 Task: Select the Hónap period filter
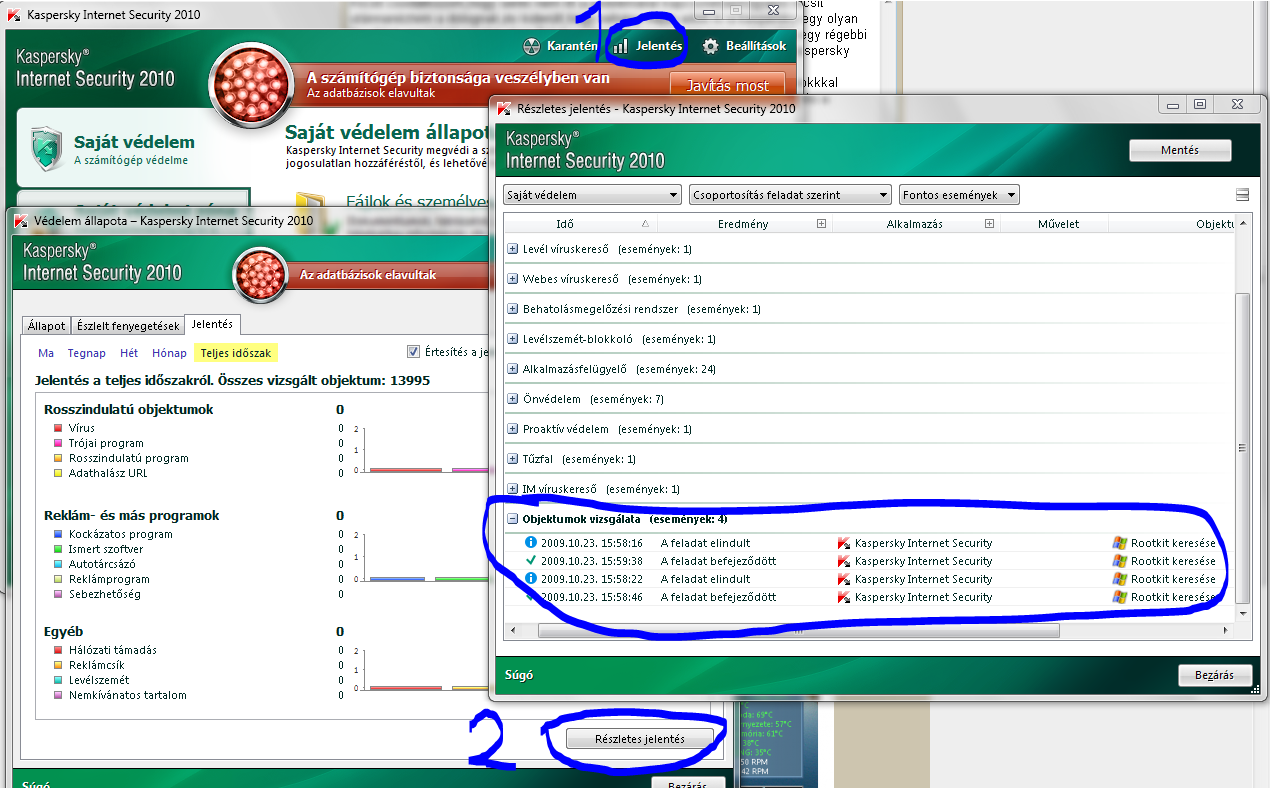click(x=169, y=353)
